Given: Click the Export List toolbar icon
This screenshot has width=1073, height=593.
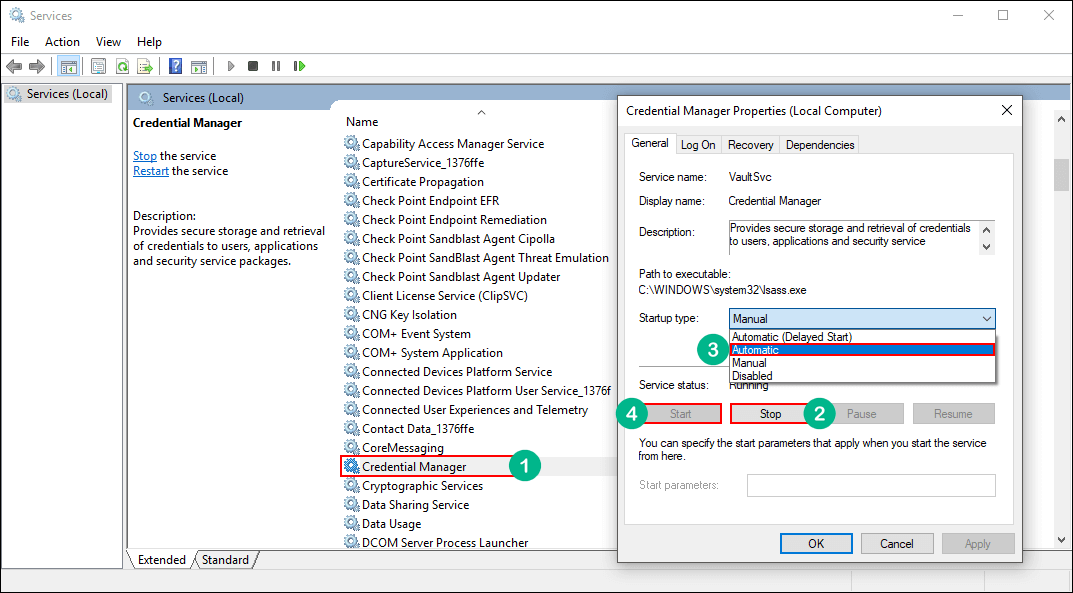Looking at the screenshot, I should 144,66.
